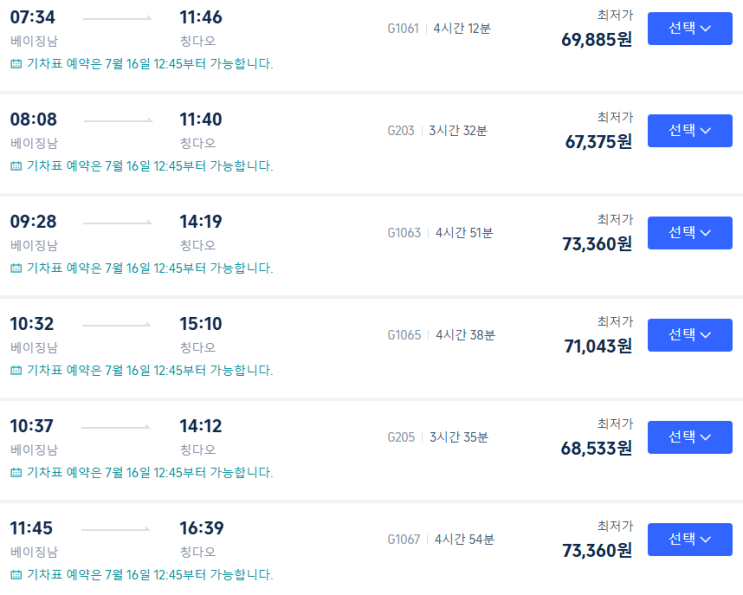Click calendar icon under 08:08 train
The width and height of the screenshot is (743, 595).
16,166
